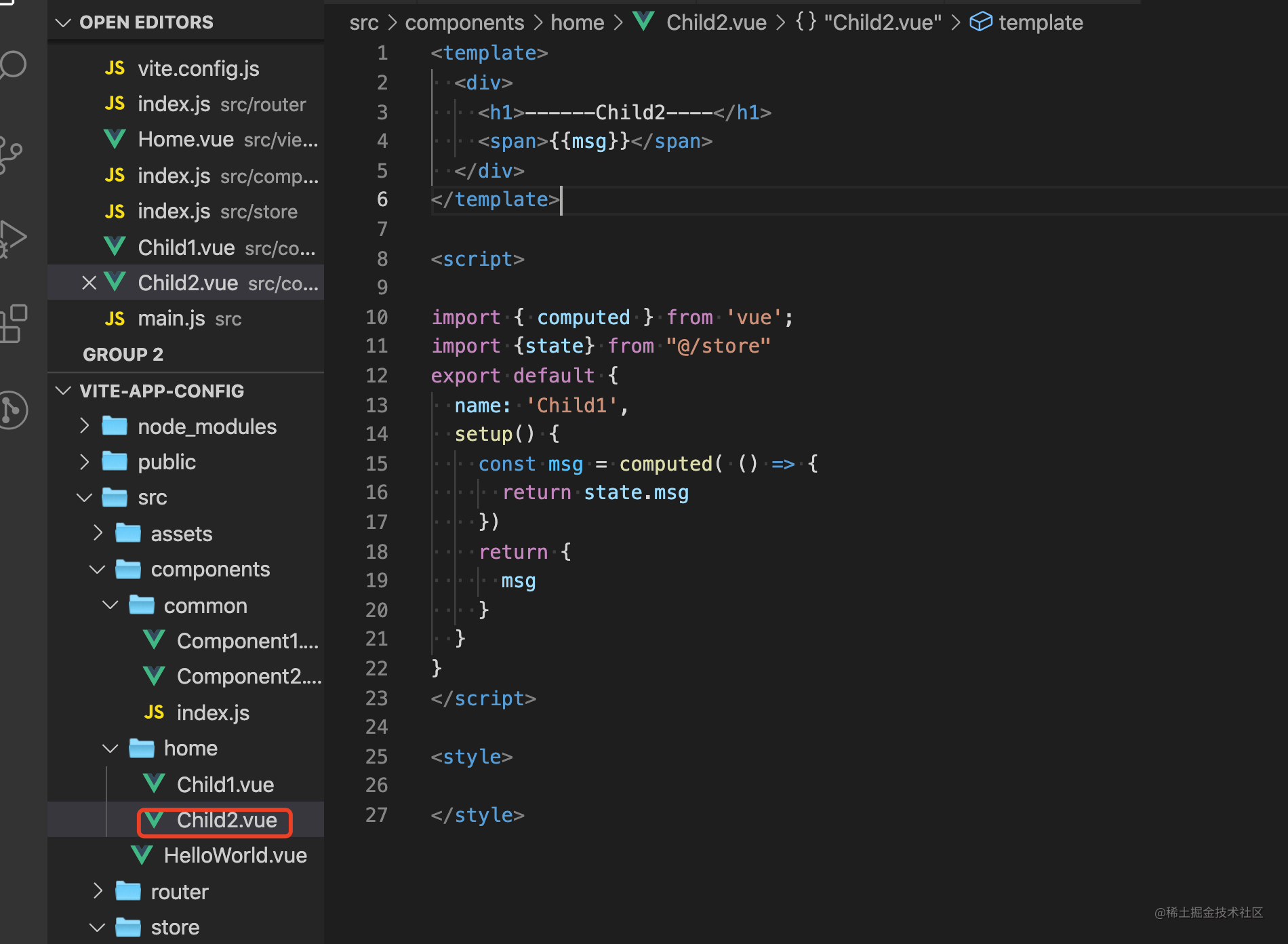Viewport: 1288px width, 944px height.
Task: Click the router folder icon
Action: [x=128, y=891]
